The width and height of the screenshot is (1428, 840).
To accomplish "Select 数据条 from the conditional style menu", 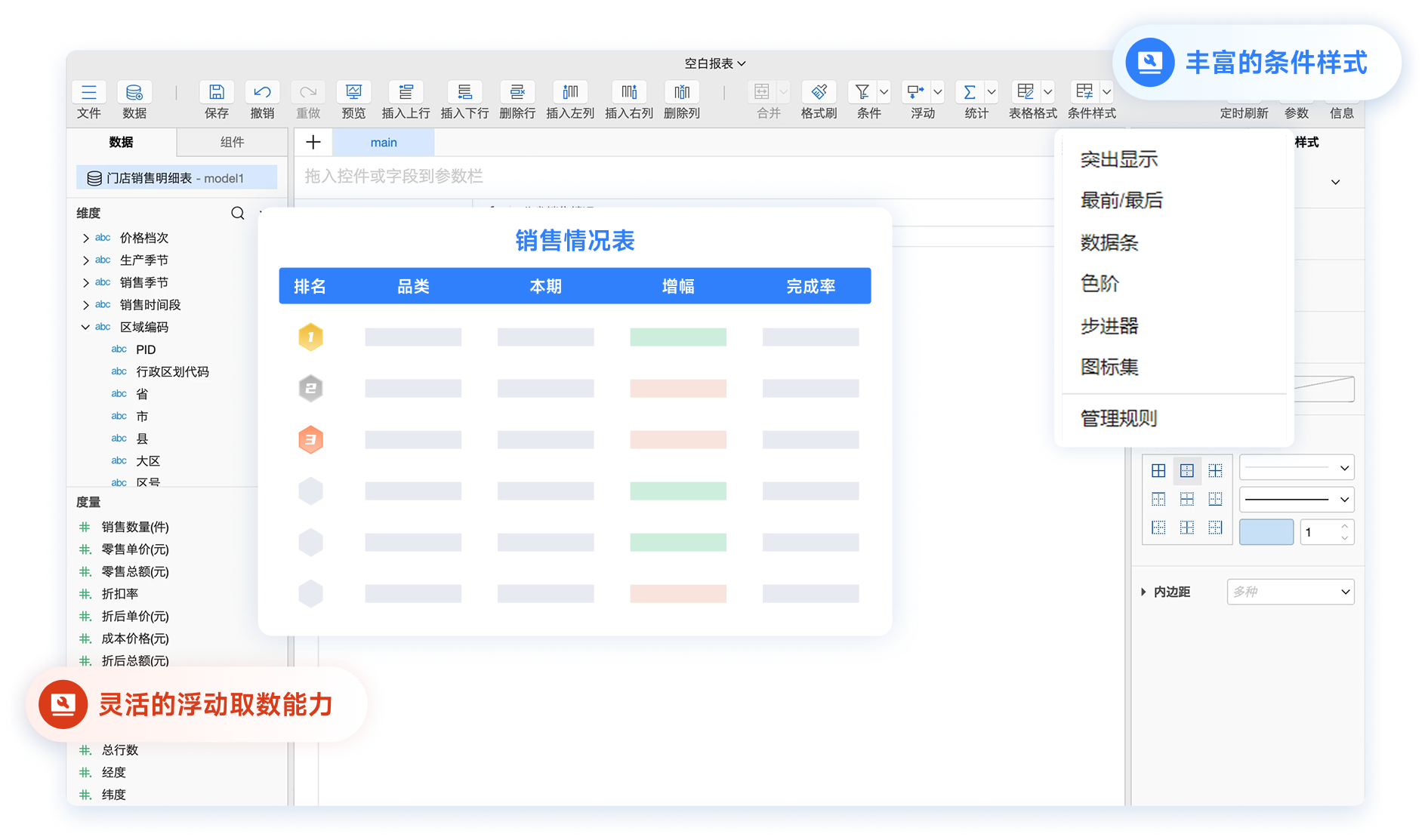I will pos(1109,242).
